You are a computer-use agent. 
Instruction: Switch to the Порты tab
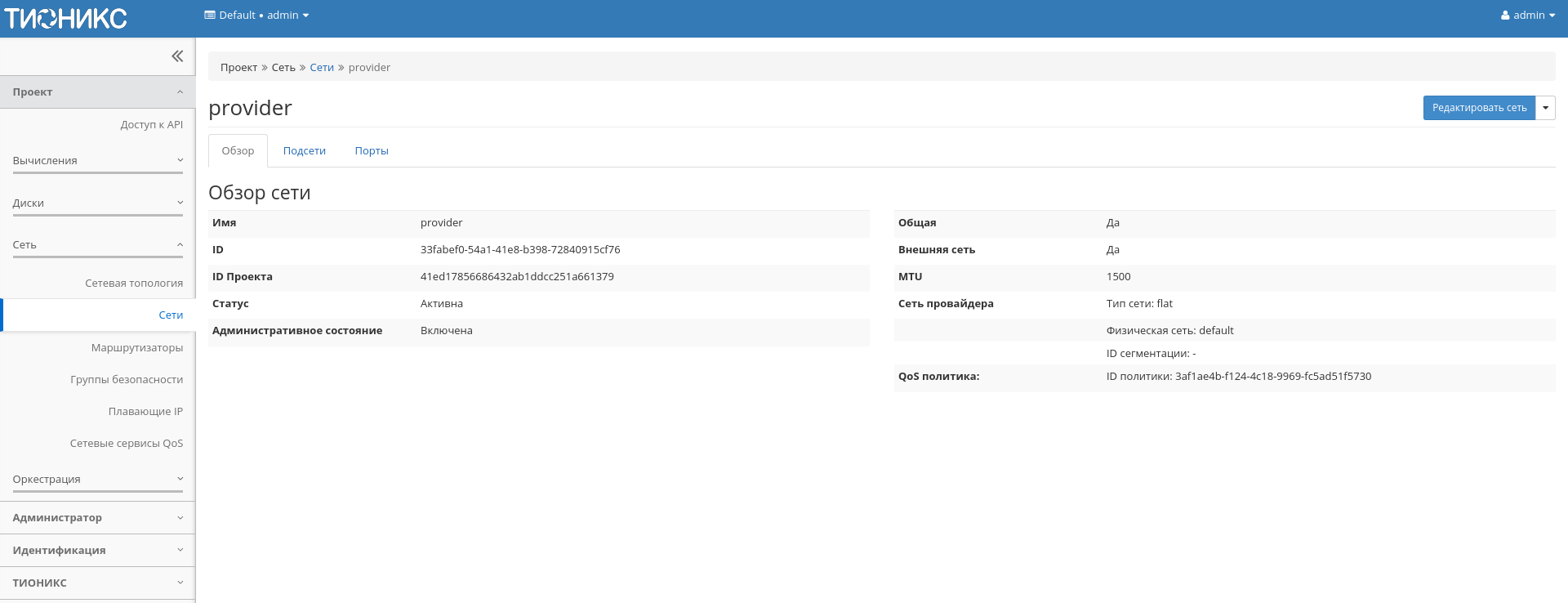click(x=371, y=151)
